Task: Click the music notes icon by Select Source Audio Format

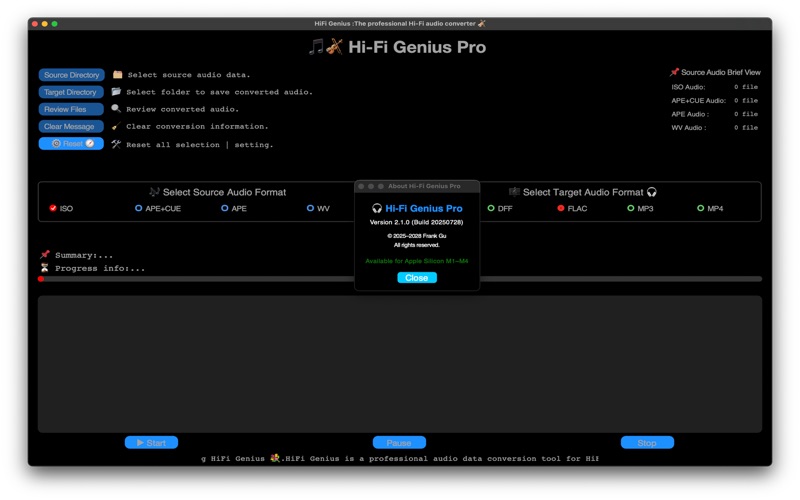Action: (x=154, y=192)
